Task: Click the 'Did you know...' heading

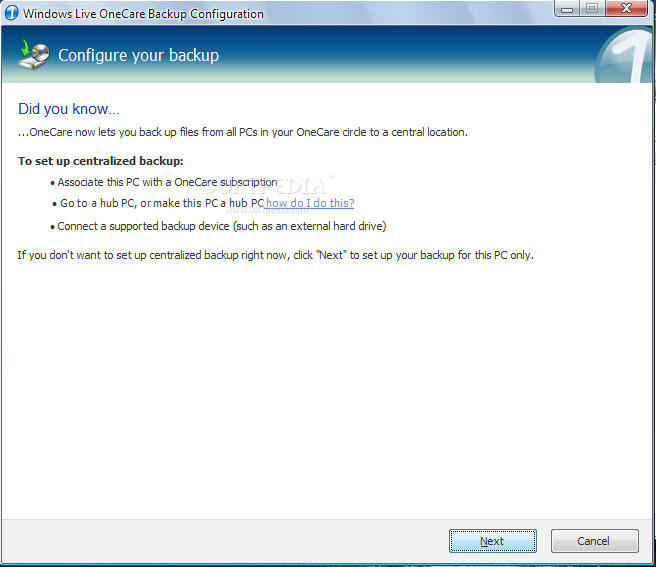Action: (x=69, y=109)
